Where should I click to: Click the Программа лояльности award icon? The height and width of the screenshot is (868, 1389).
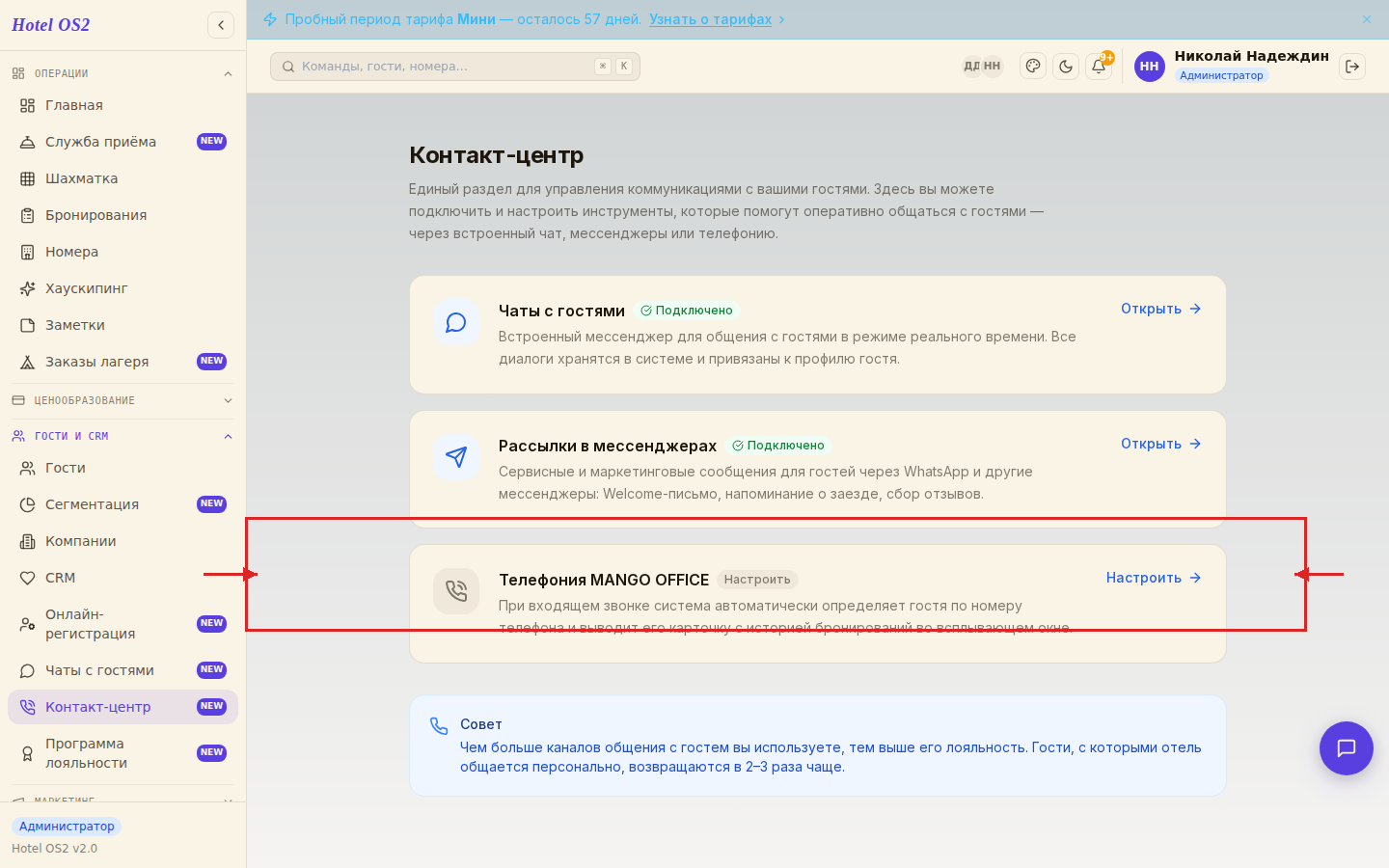coord(28,753)
